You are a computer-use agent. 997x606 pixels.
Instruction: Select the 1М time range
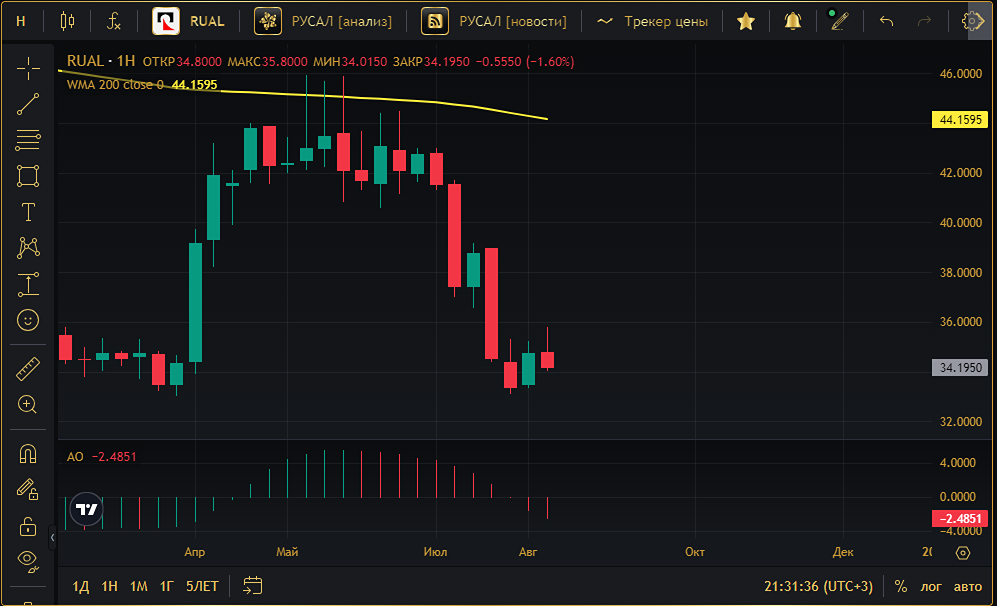coord(139,586)
